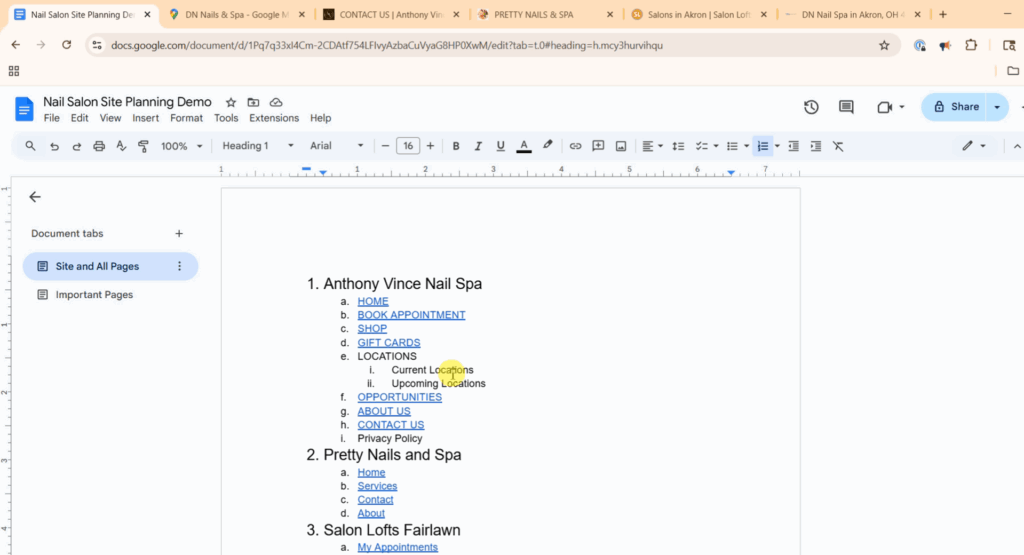Add a comment from the toolbar
1024x555 pixels.
598,146
